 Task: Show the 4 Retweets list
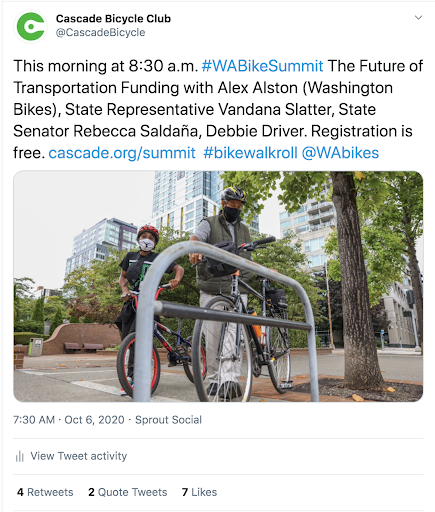click(x=45, y=492)
